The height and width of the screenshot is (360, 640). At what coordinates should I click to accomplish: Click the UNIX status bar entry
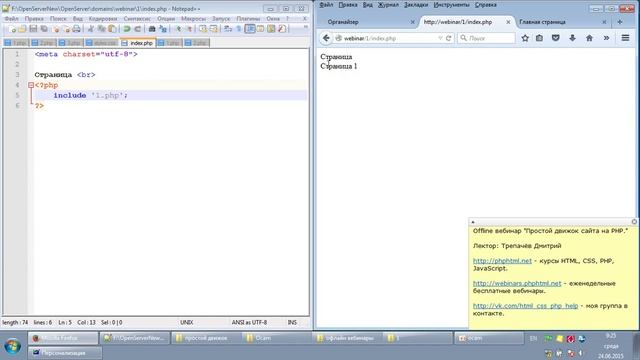[x=187, y=322]
